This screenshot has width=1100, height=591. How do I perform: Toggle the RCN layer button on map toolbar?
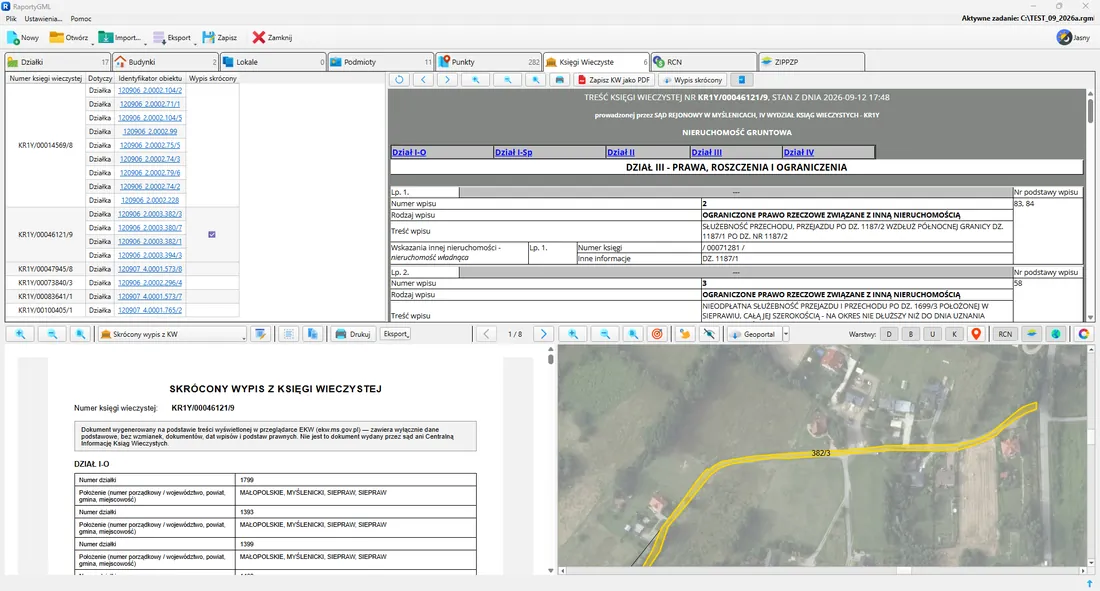(1005, 334)
